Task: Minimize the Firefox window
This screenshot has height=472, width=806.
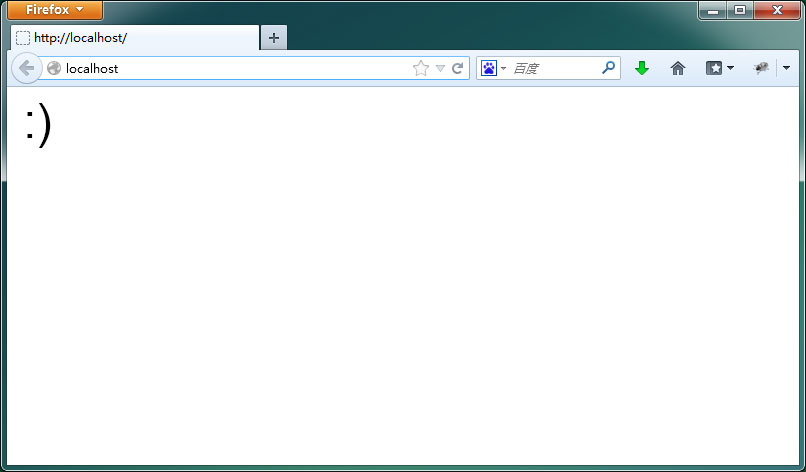Action: 712,10
